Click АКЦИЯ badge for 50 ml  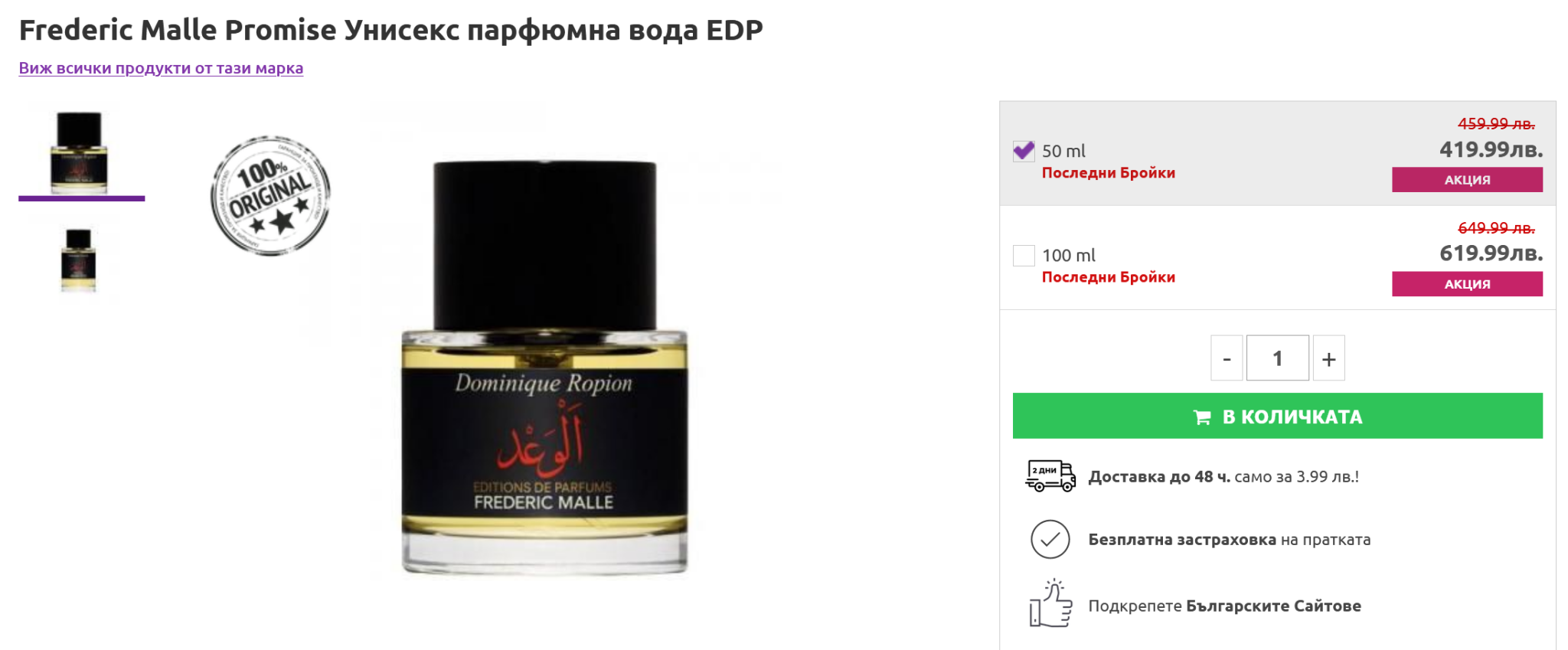1467,180
